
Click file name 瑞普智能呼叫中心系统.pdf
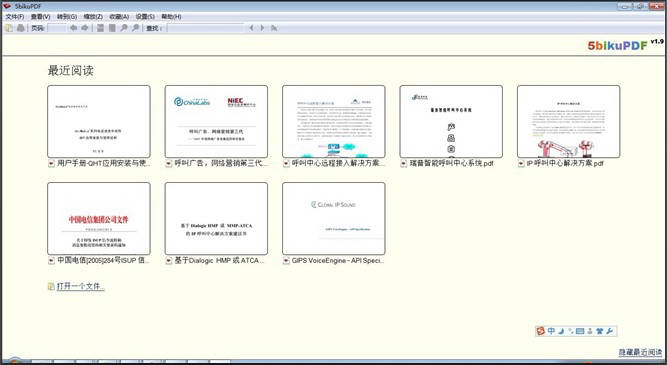click(x=451, y=163)
